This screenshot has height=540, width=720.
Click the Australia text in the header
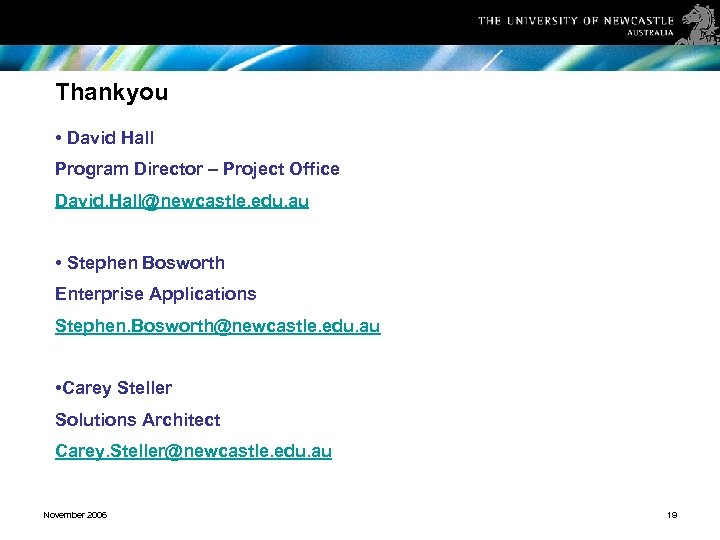[x=650, y=33]
